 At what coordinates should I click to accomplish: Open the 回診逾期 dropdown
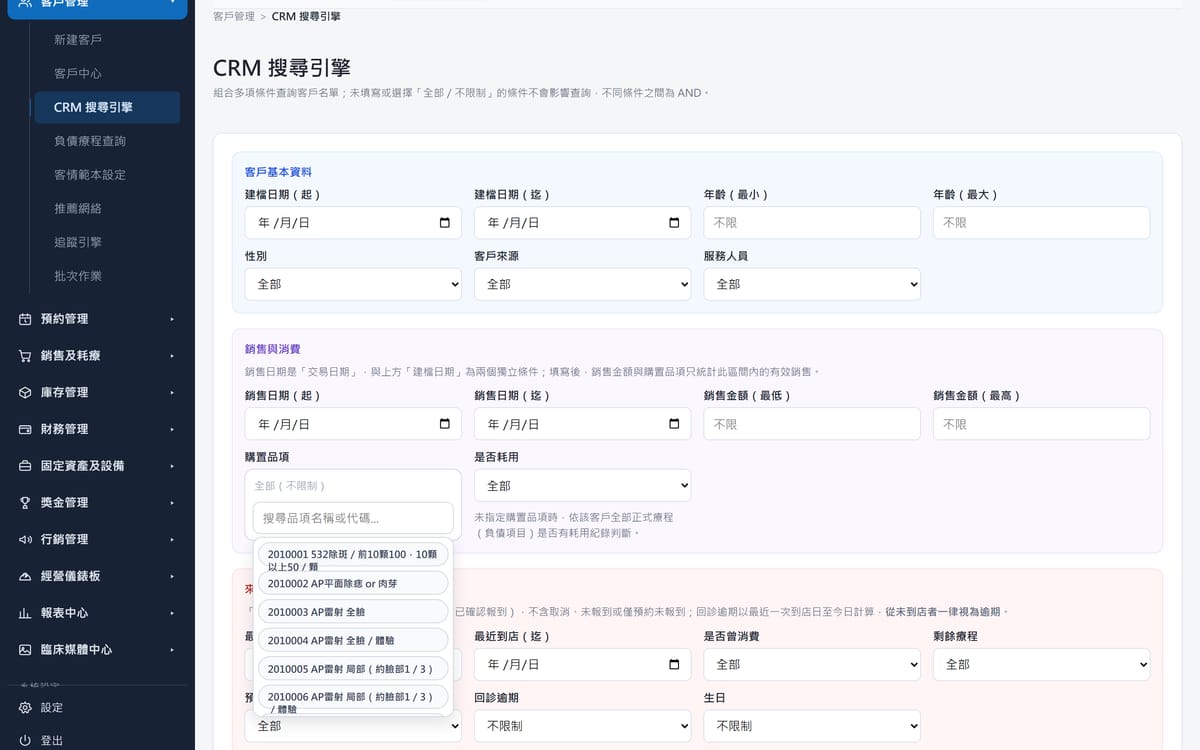point(582,726)
